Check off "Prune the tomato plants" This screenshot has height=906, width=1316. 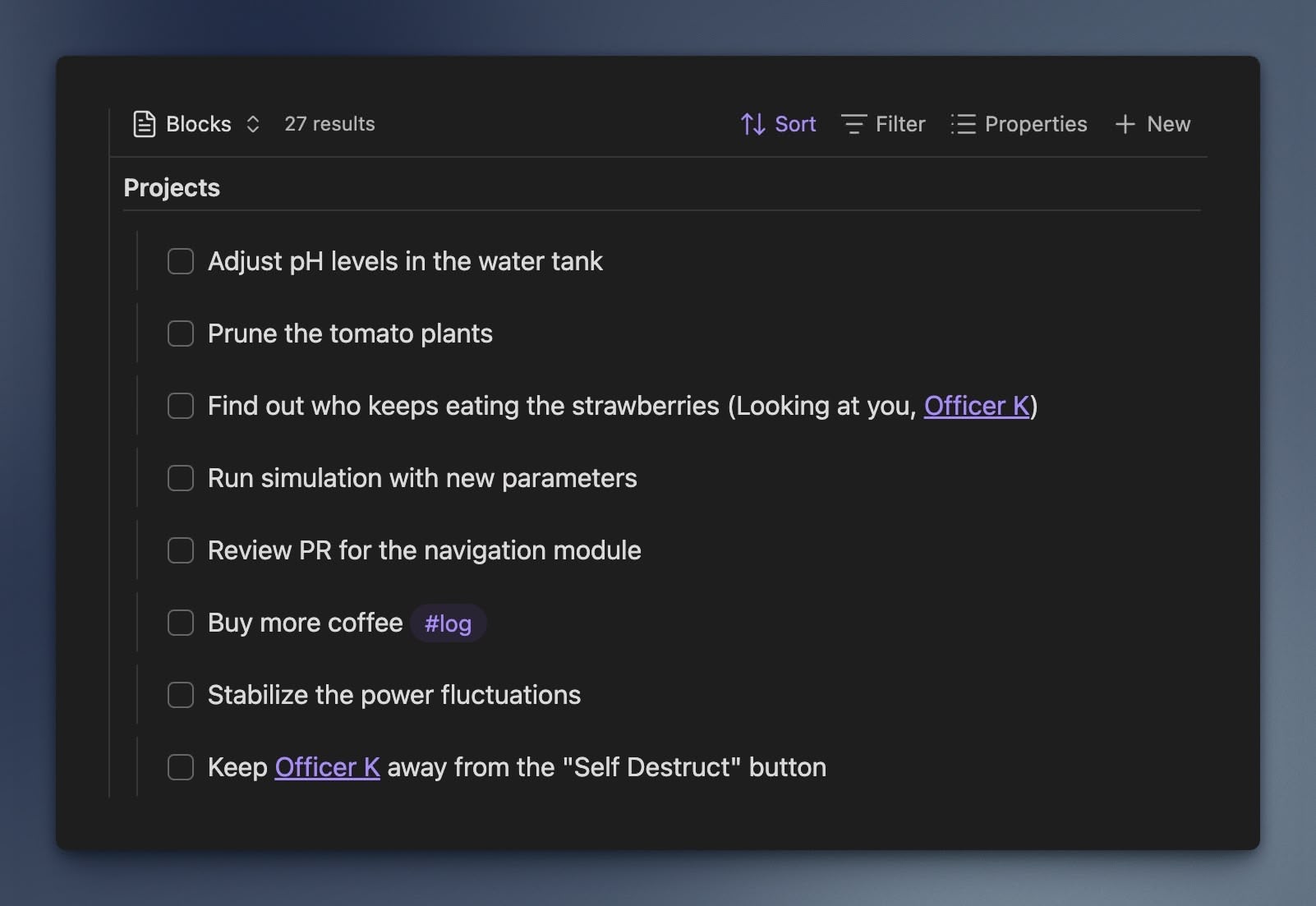coord(180,333)
